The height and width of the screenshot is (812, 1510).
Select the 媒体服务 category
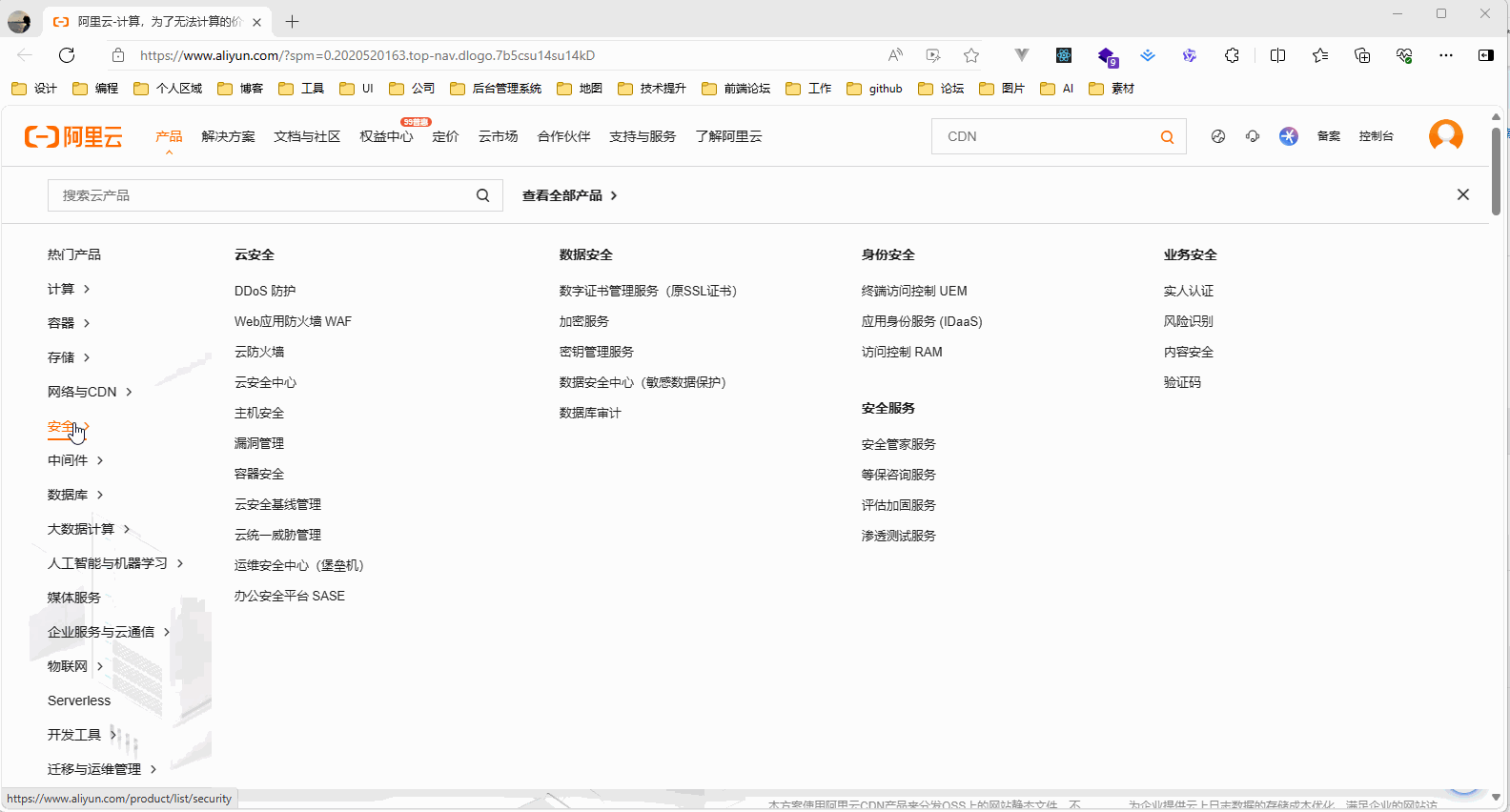point(74,598)
